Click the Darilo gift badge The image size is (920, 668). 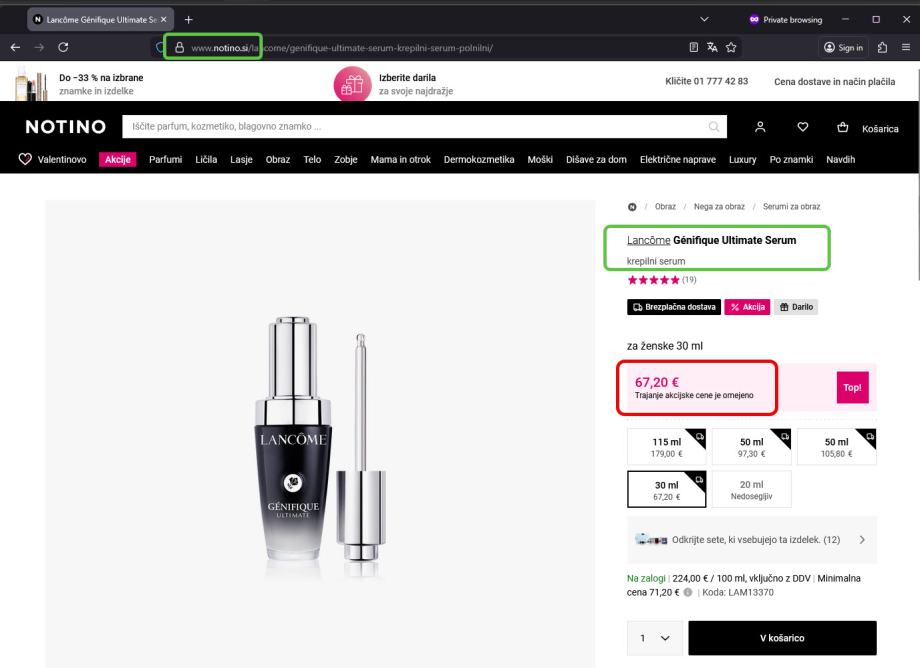click(x=796, y=307)
